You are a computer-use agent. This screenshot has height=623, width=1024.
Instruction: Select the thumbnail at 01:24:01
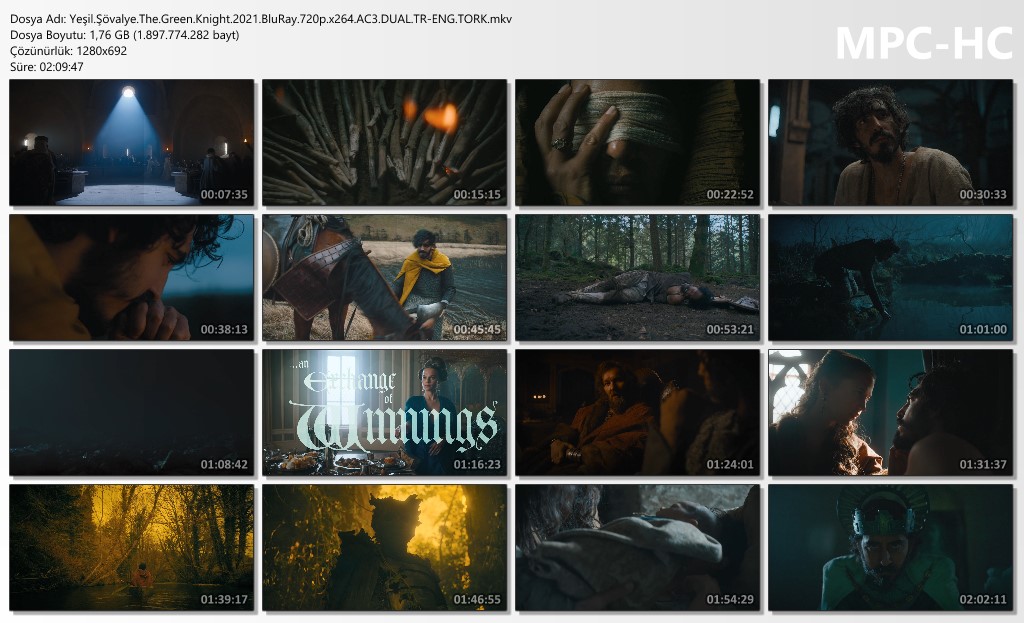coord(637,412)
